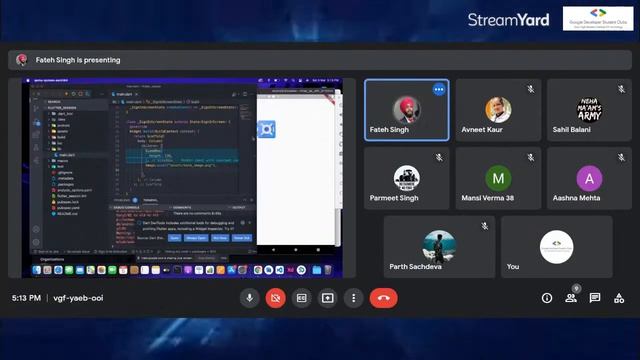
Task: Open pubspec.lock in VS Code explorer
Action: click(67, 202)
